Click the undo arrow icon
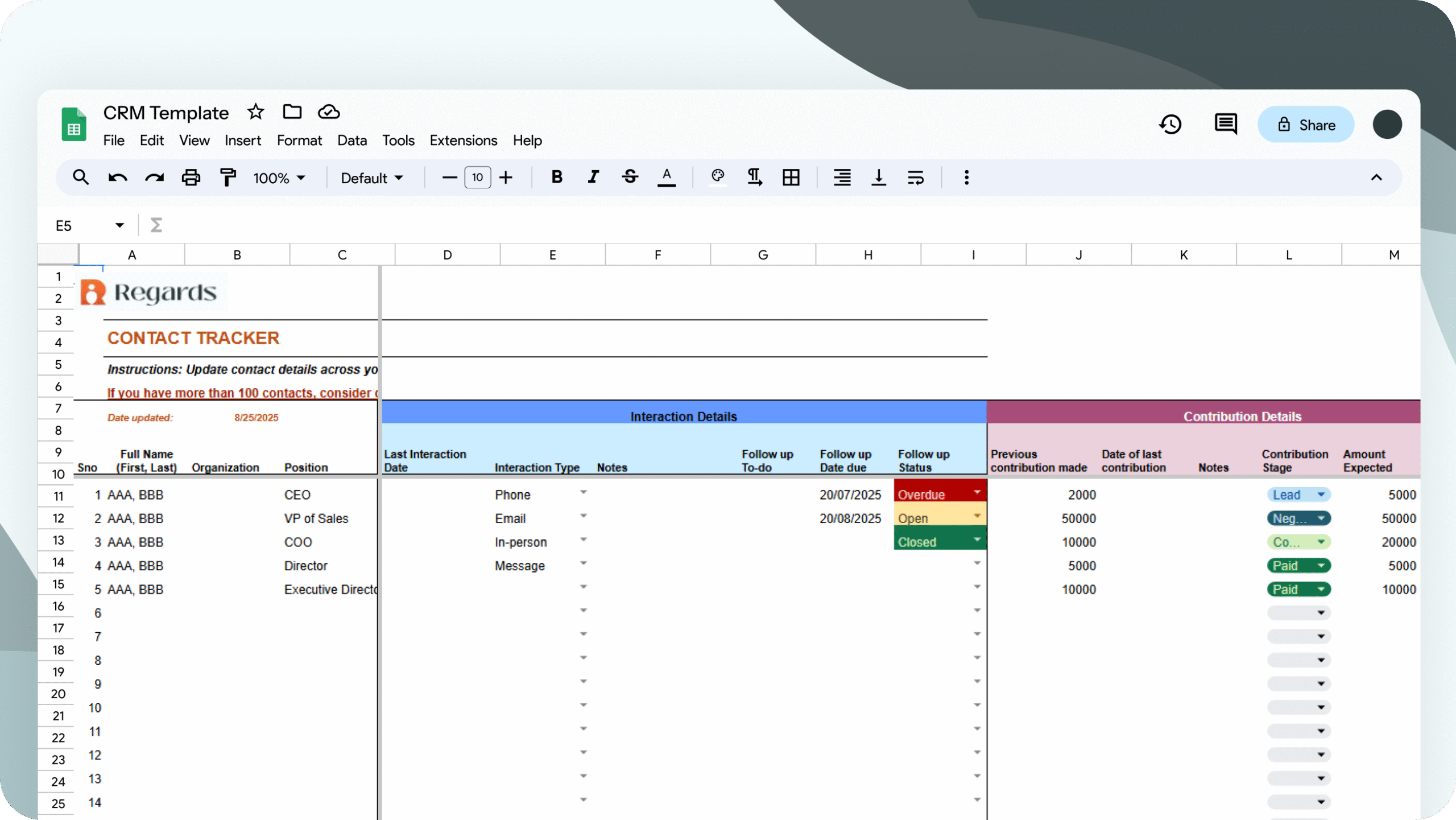1456x820 pixels. (x=117, y=178)
